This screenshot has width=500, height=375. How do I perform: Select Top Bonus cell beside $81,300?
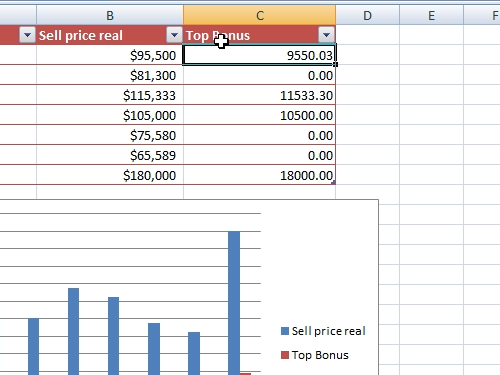[260, 75]
